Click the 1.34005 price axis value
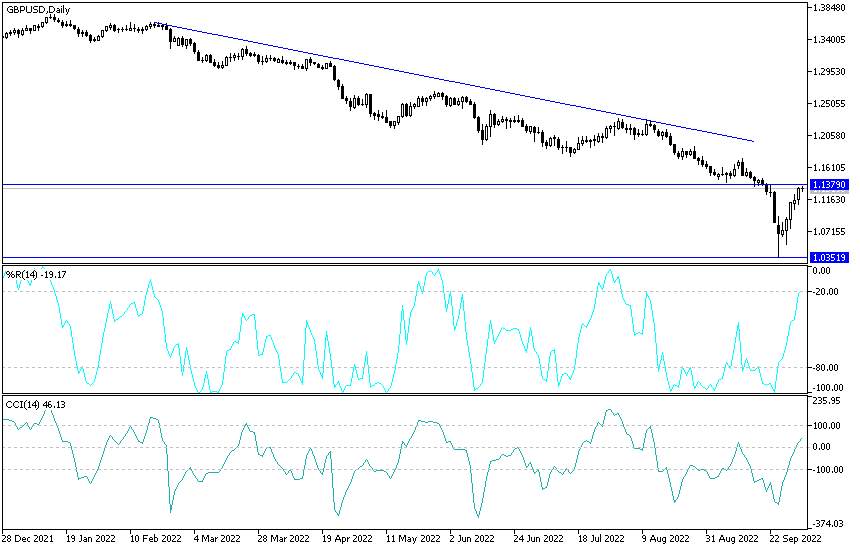860x550 pixels. 829,39
